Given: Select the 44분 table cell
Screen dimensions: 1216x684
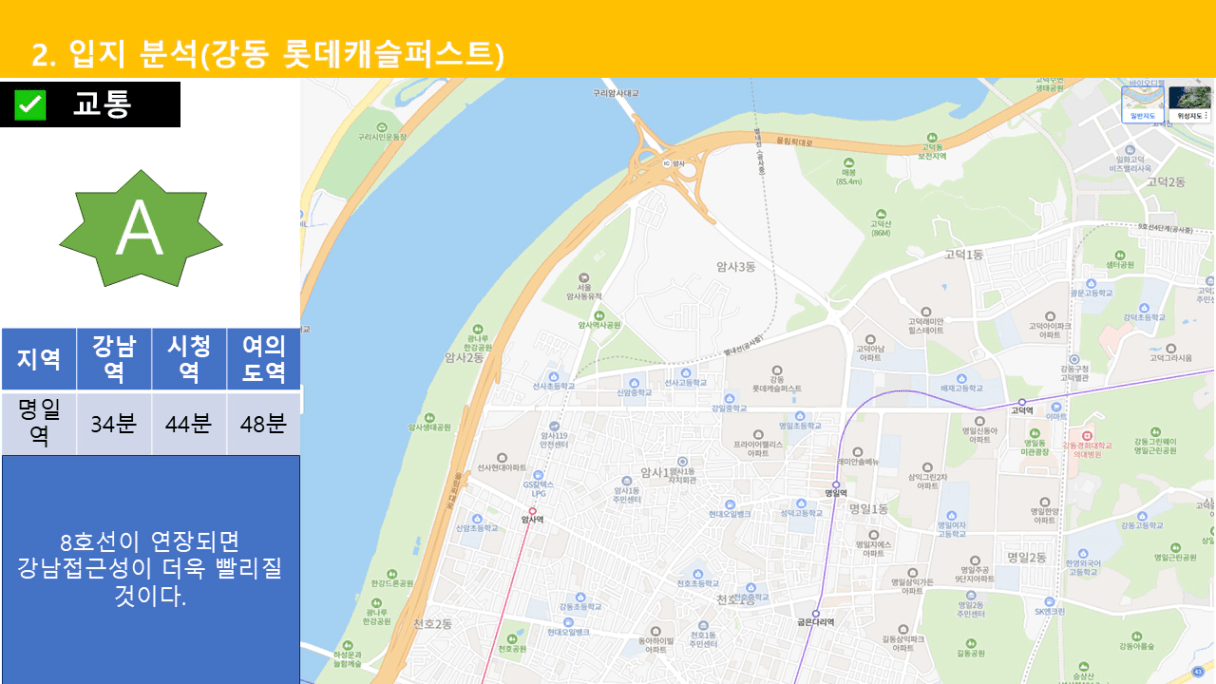Looking at the screenshot, I should point(189,423).
